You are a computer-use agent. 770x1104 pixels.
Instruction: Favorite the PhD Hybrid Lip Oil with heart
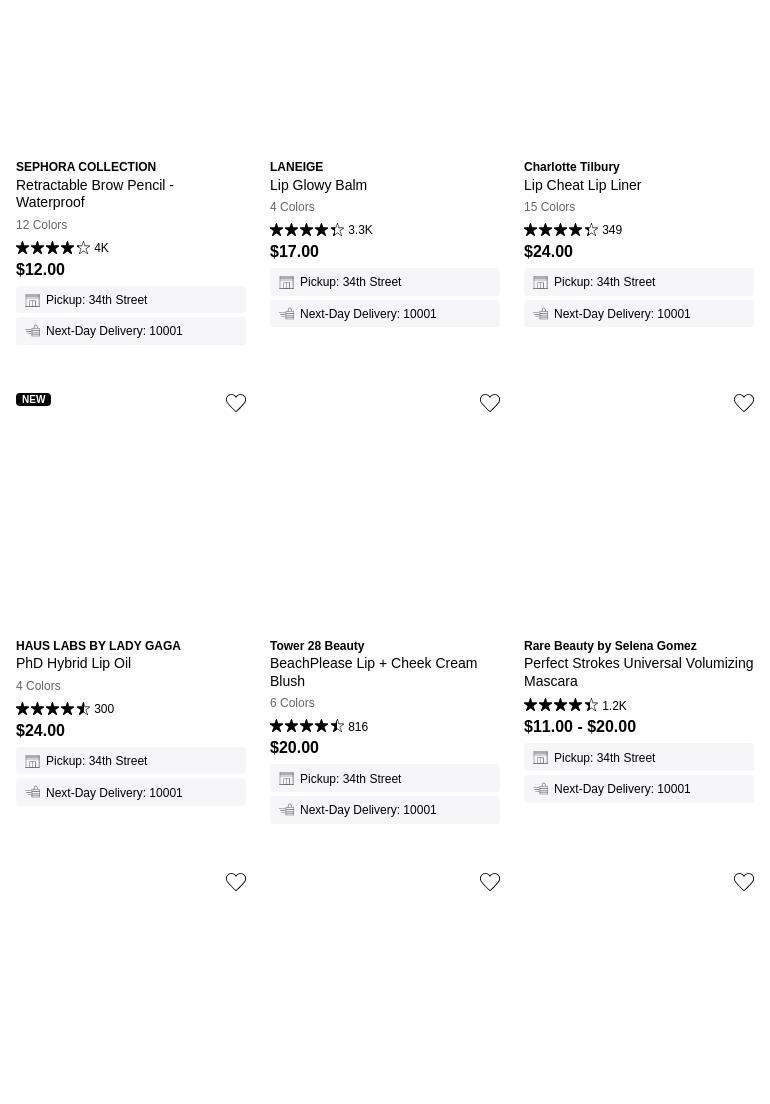click(x=236, y=403)
